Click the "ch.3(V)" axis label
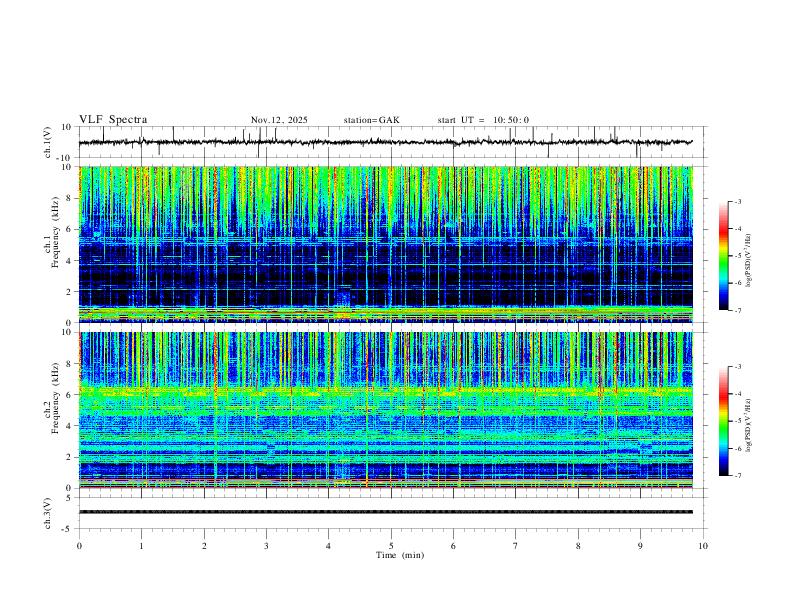This screenshot has width=792, height=612. pos(48,513)
